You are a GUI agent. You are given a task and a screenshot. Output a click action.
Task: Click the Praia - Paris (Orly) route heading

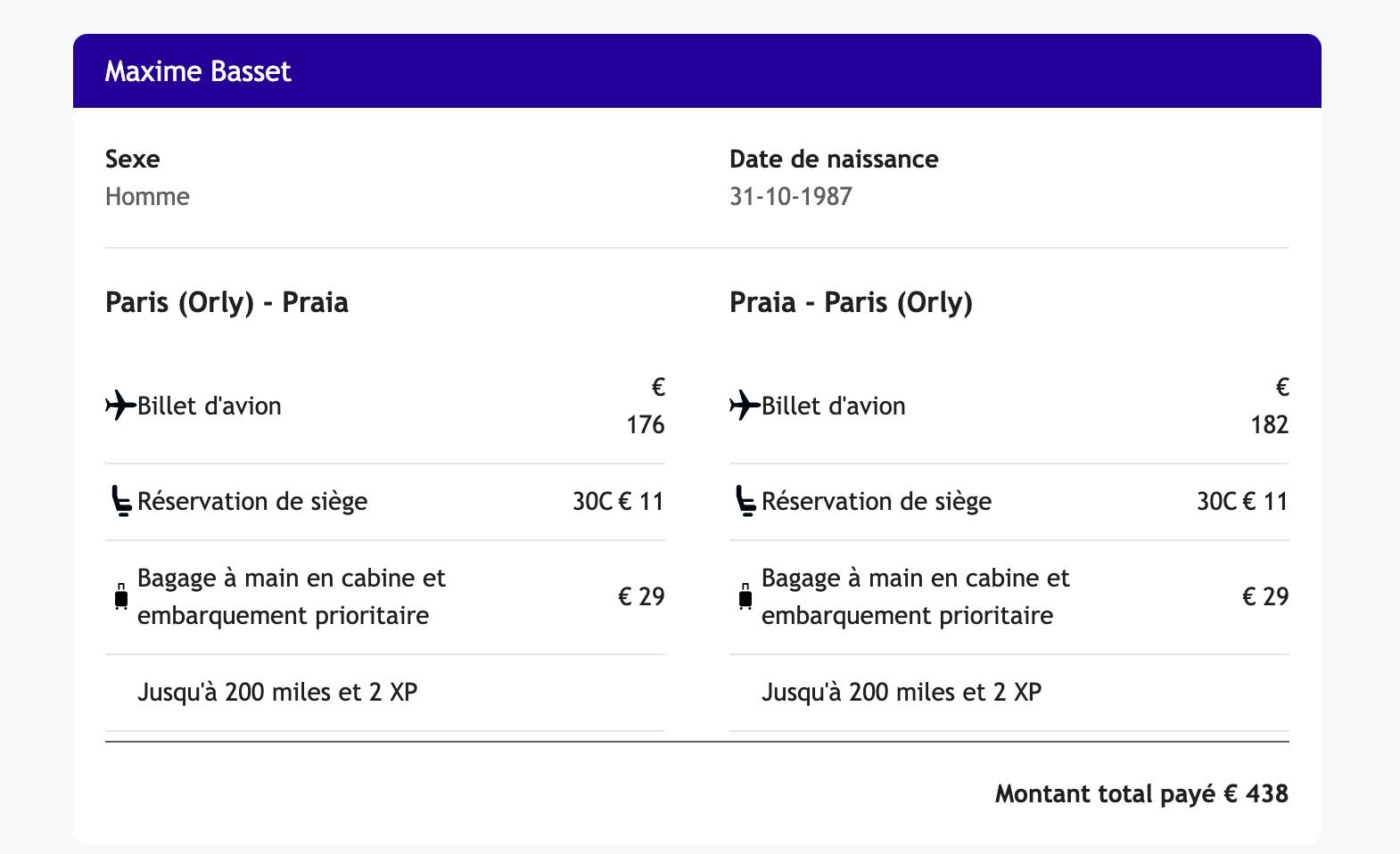(851, 302)
